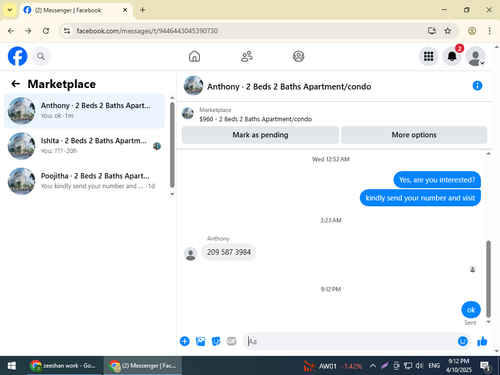Viewport: 500px width, 375px height.
Task: Open a new tab with plus button
Action: click(142, 10)
